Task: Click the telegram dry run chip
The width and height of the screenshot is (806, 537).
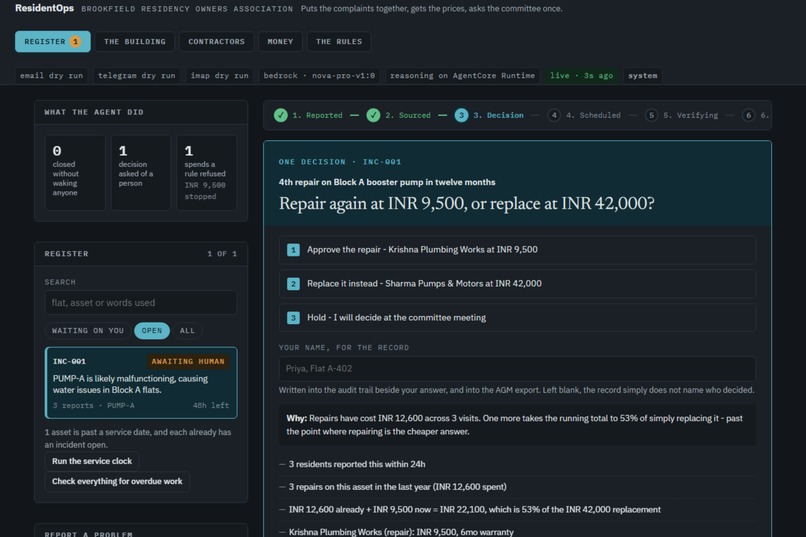Action: [137, 76]
